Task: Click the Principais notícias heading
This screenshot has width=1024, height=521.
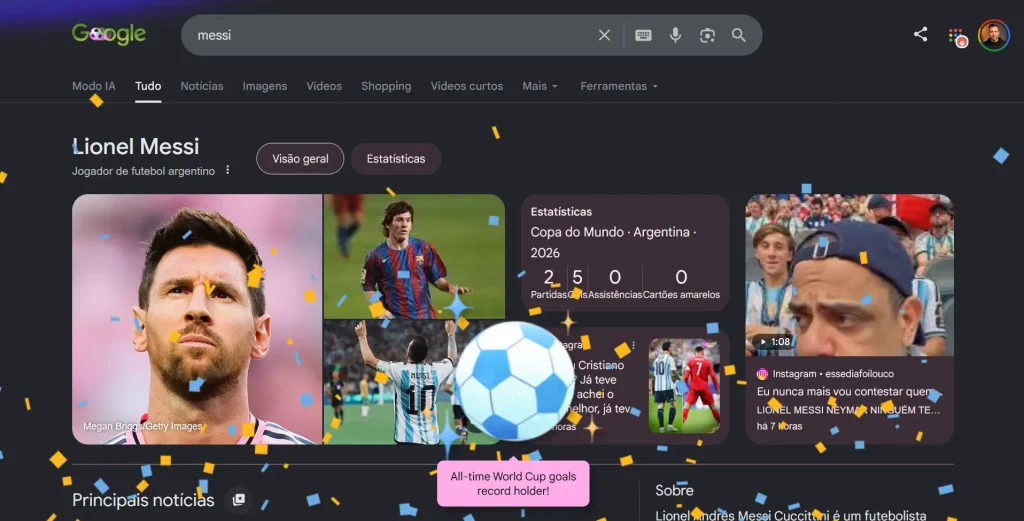Action: coord(143,500)
